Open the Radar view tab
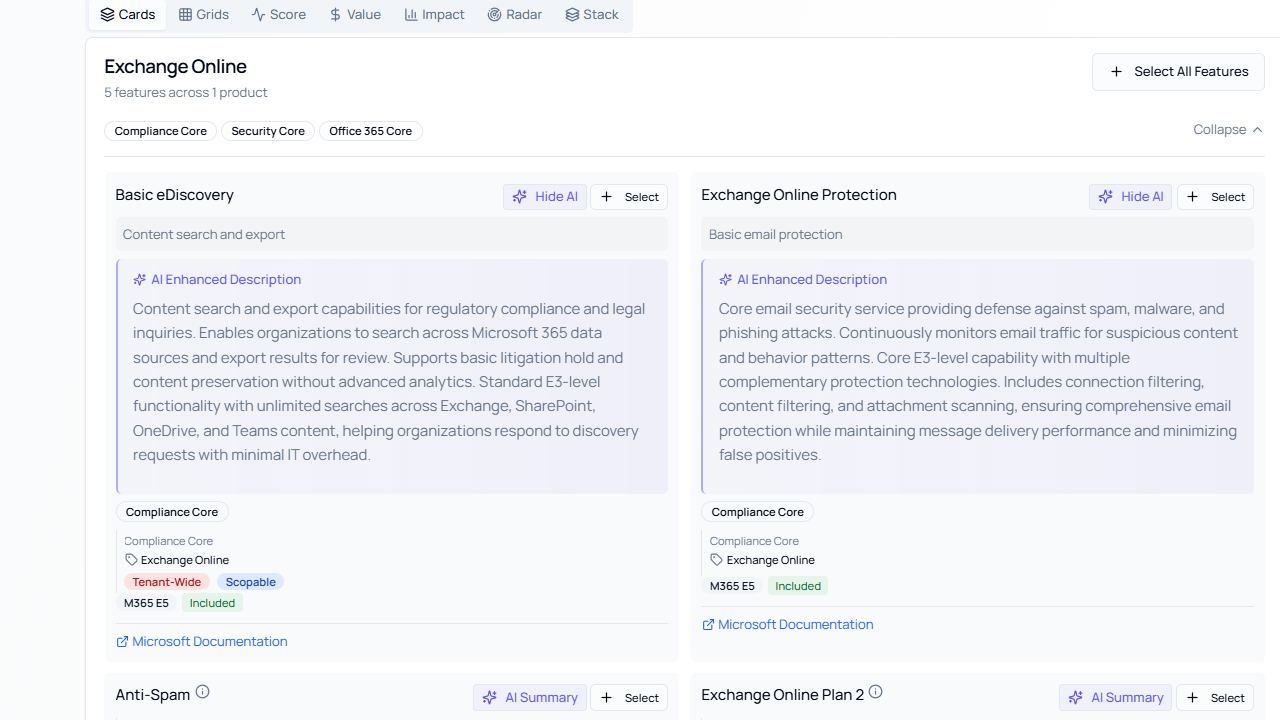This screenshot has width=1280, height=720. pos(515,14)
